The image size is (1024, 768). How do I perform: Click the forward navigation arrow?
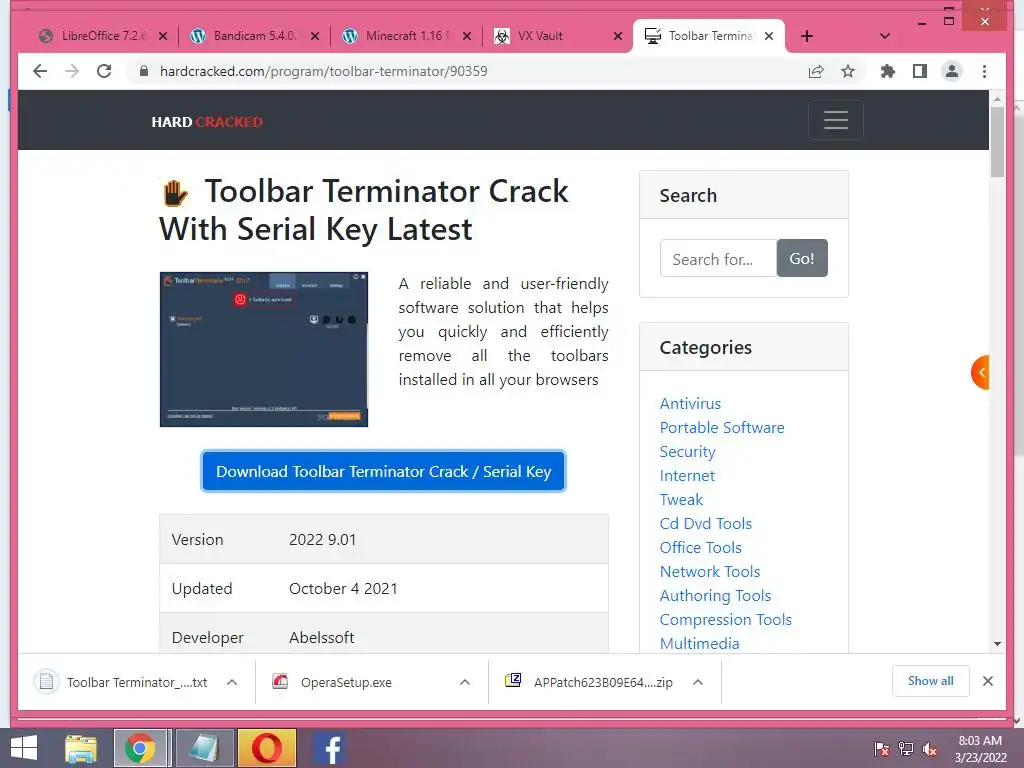[72, 71]
